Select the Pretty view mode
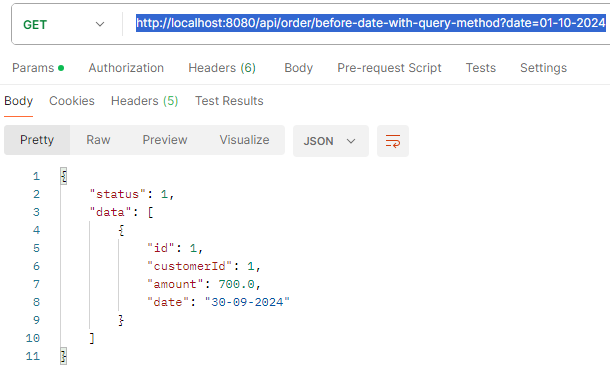The image size is (610, 368). coord(37,140)
